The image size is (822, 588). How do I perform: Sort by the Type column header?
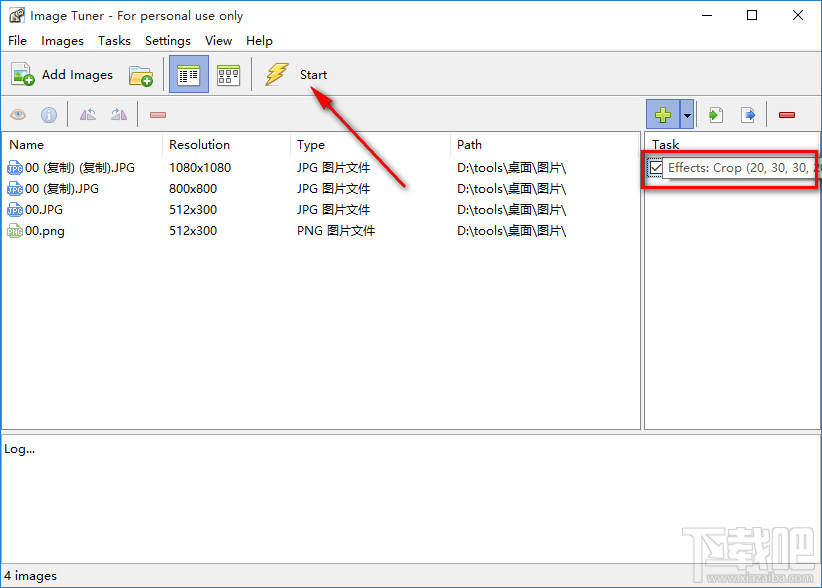(370, 145)
